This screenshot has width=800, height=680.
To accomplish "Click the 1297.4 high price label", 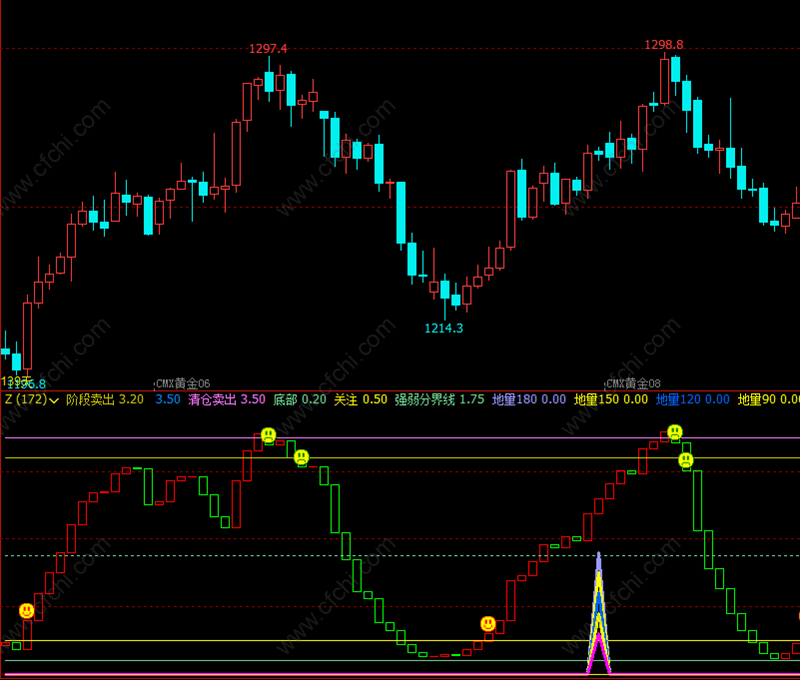I will (x=268, y=48).
